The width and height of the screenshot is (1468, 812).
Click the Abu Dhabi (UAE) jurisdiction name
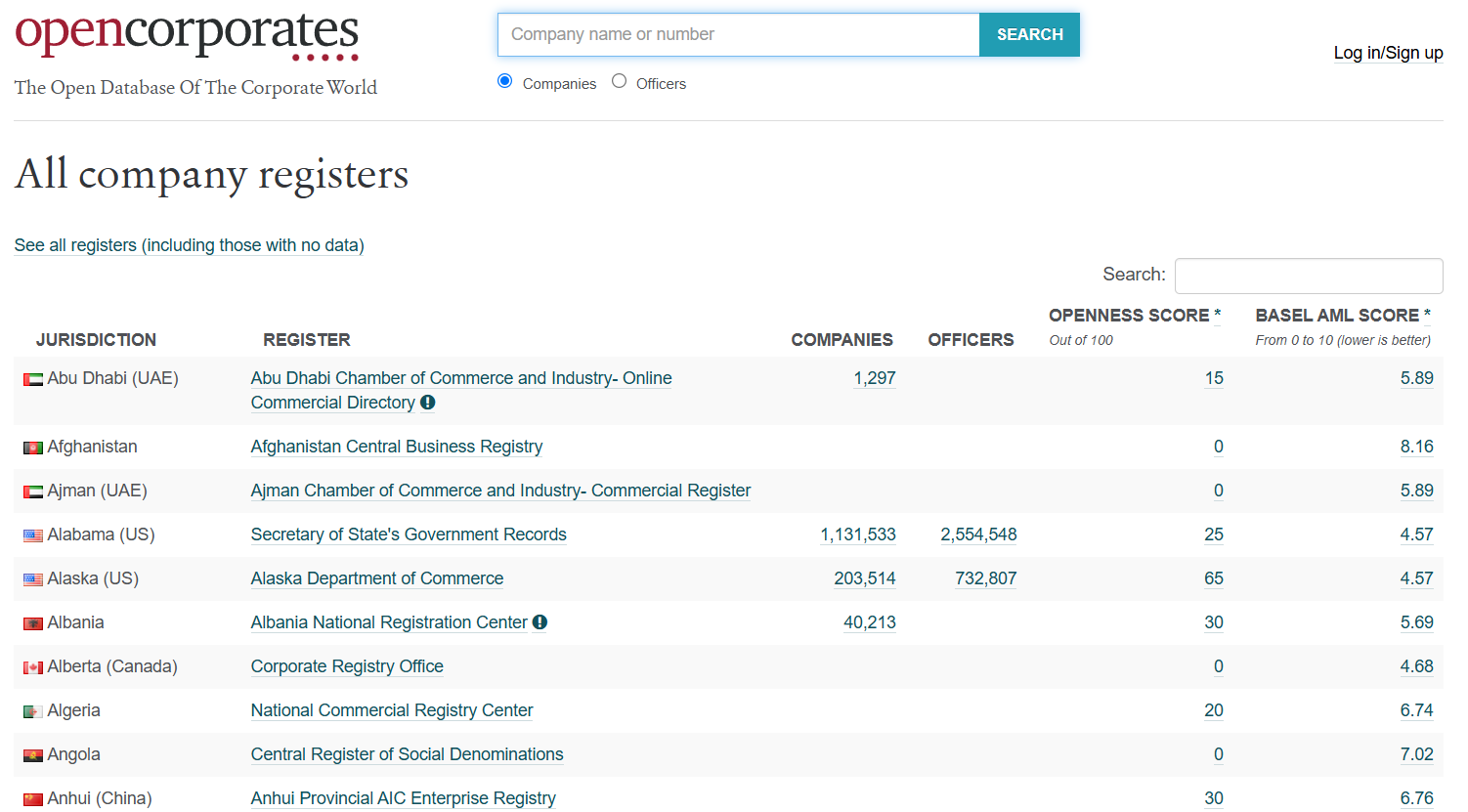coord(113,378)
